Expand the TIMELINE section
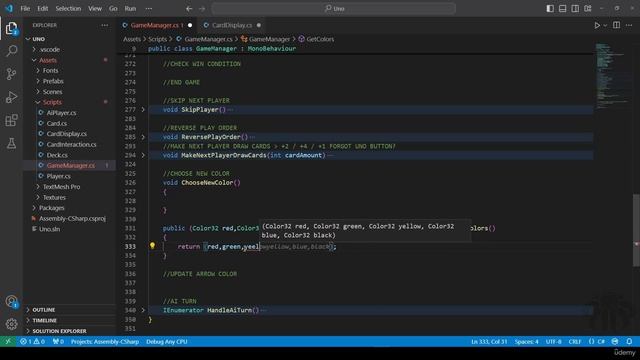 pyautogui.click(x=44, y=320)
